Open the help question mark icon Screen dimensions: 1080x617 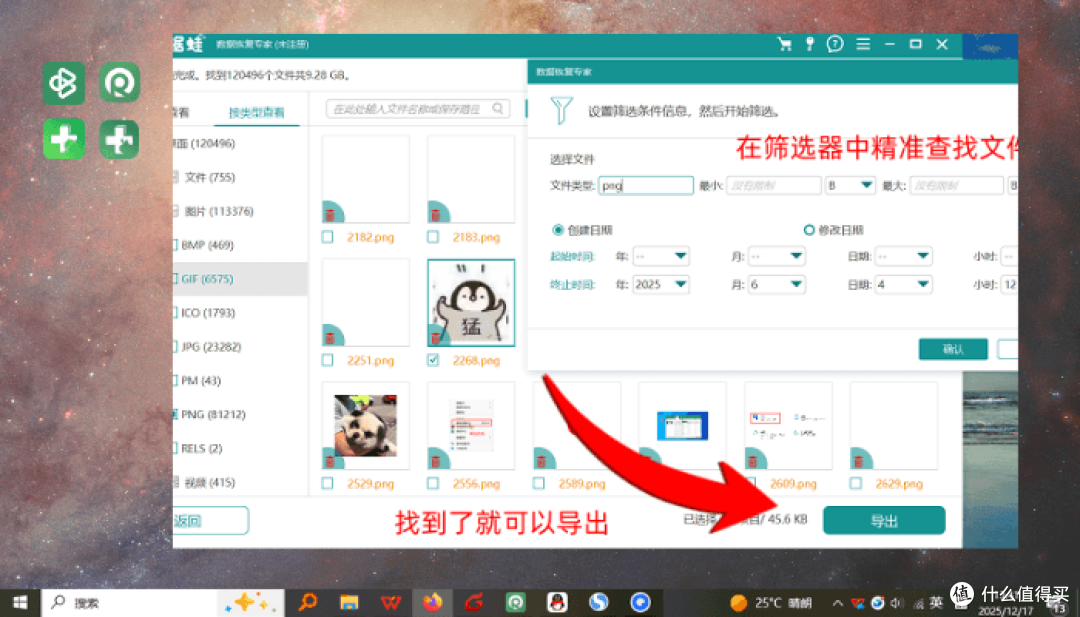click(835, 44)
